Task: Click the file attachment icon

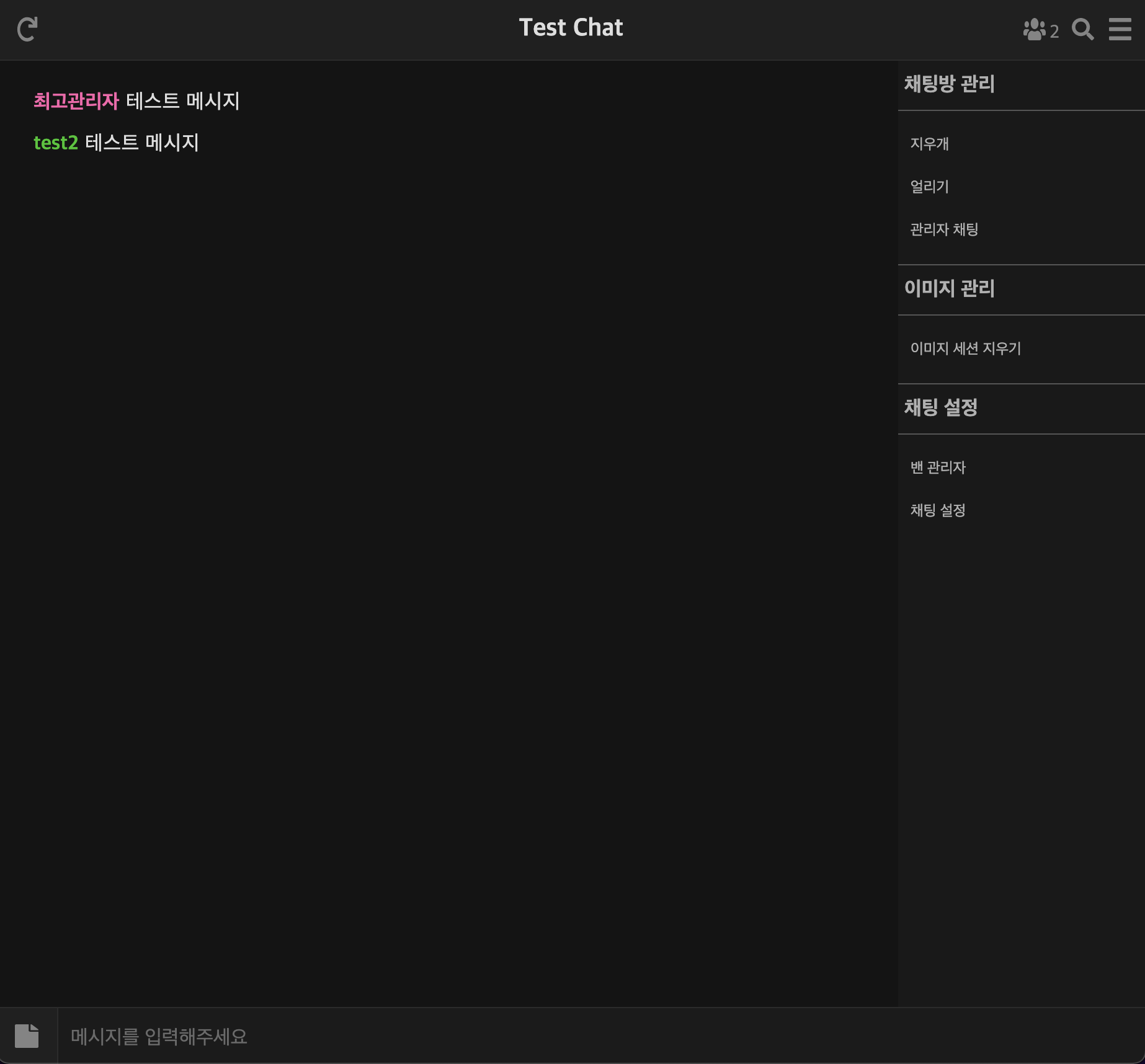Action: pos(27,1035)
